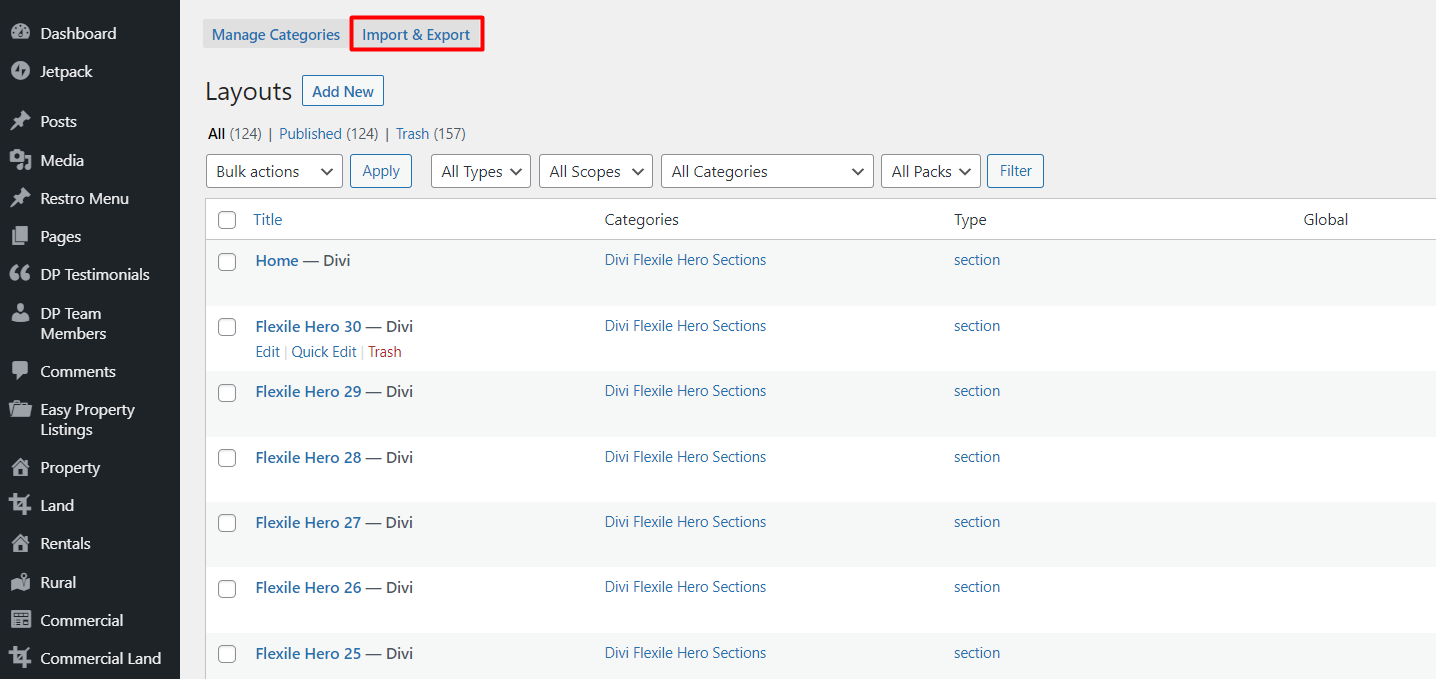Switch to the Import & Export tab
The width and height of the screenshot is (1436, 679).
click(x=417, y=33)
